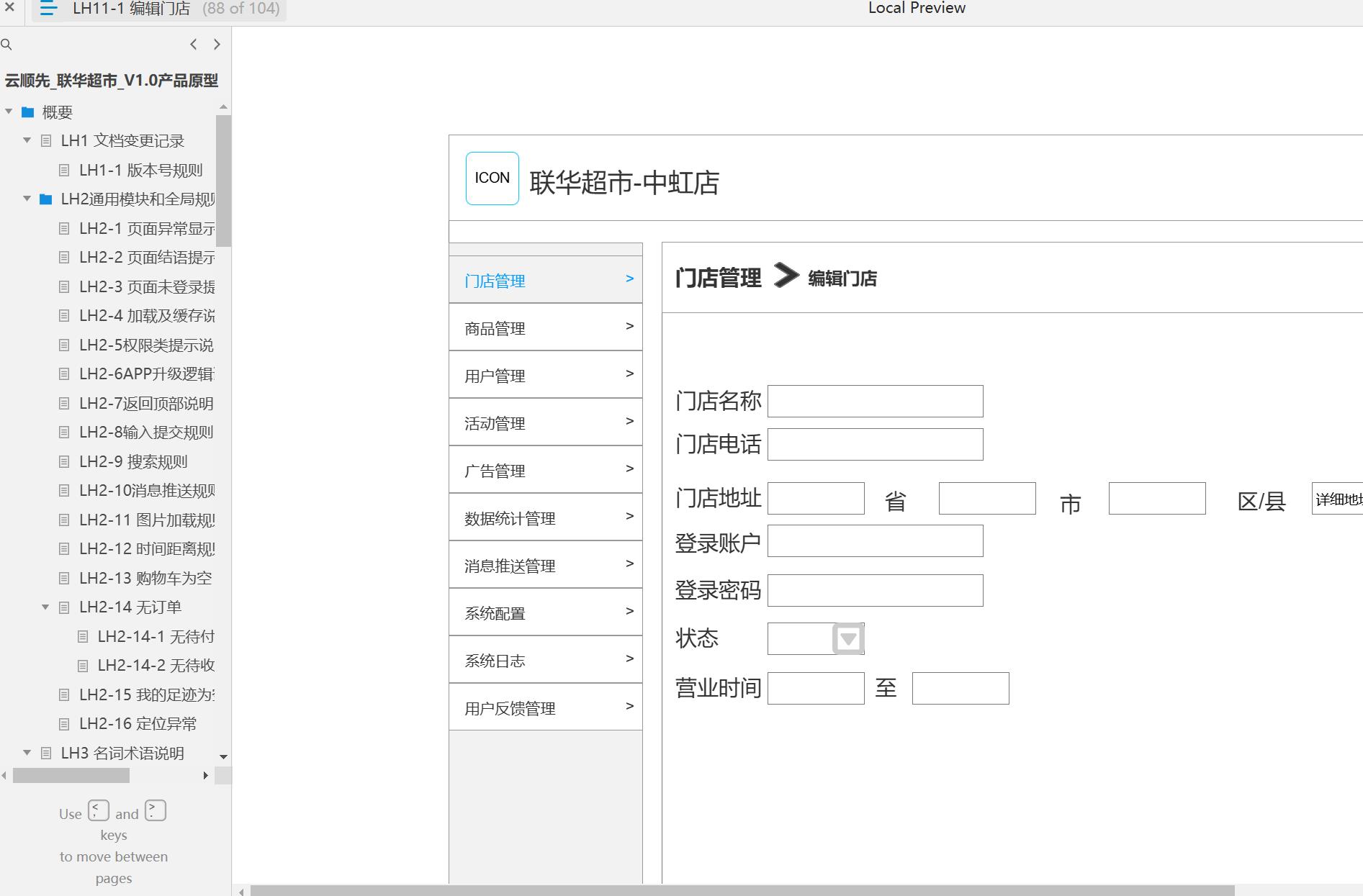Screen dimensions: 1363x896
Task: Click the 概要 folder icon
Action: pos(28,112)
